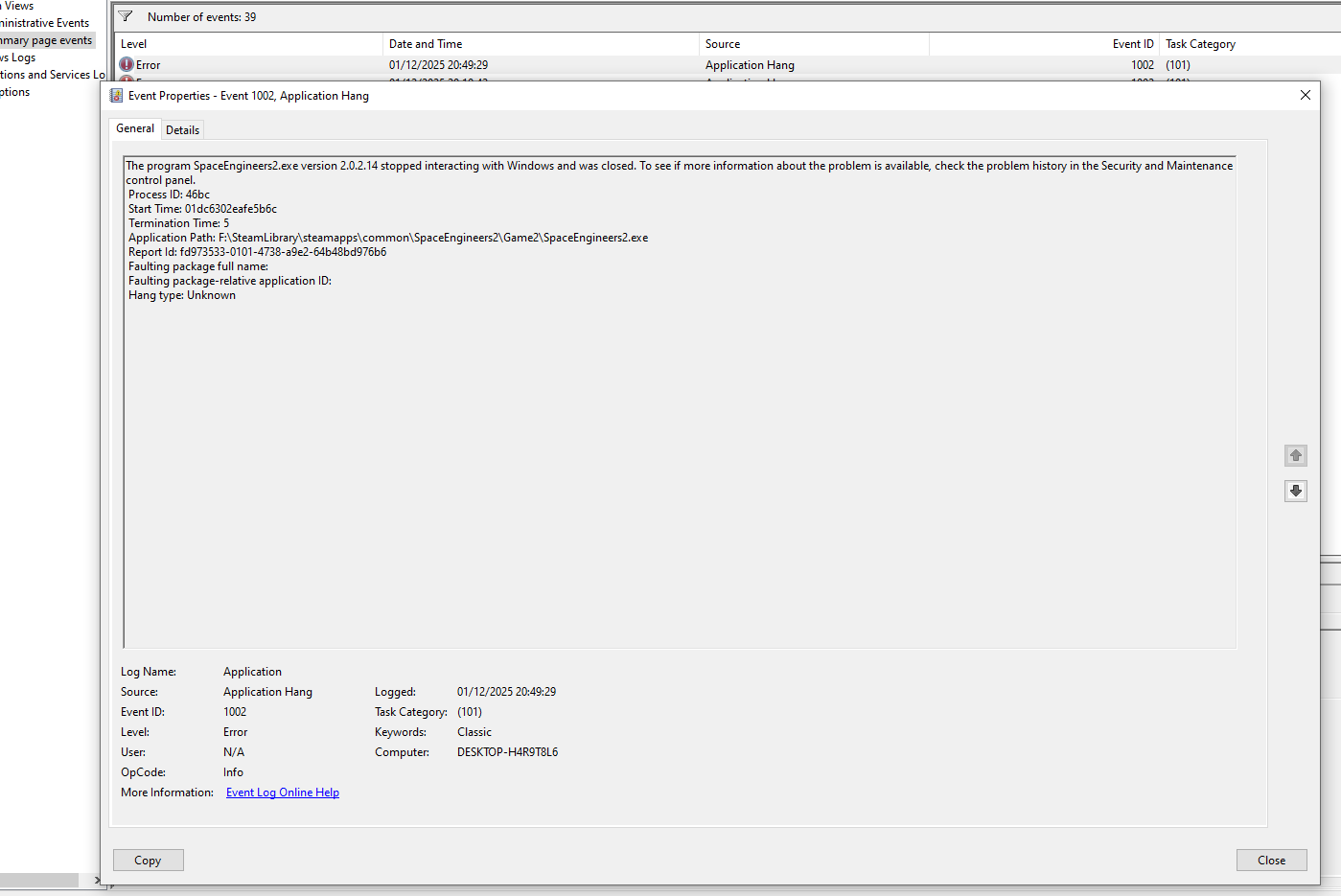This screenshot has width=1341, height=896.
Task: Select Summary page events tree node
Action: point(46,40)
